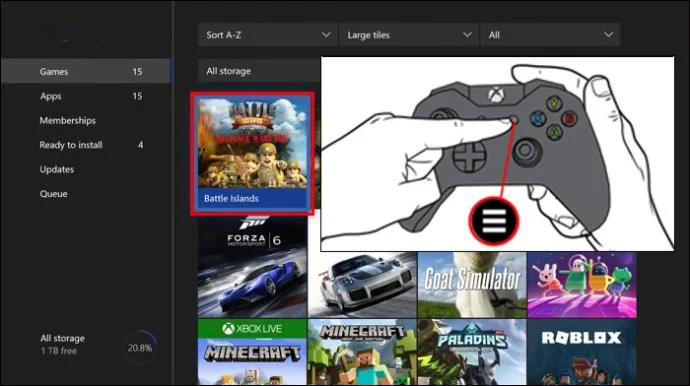Select the colorful cartoon characters game tile
The width and height of the screenshot is (690, 386).
[x=582, y=285]
